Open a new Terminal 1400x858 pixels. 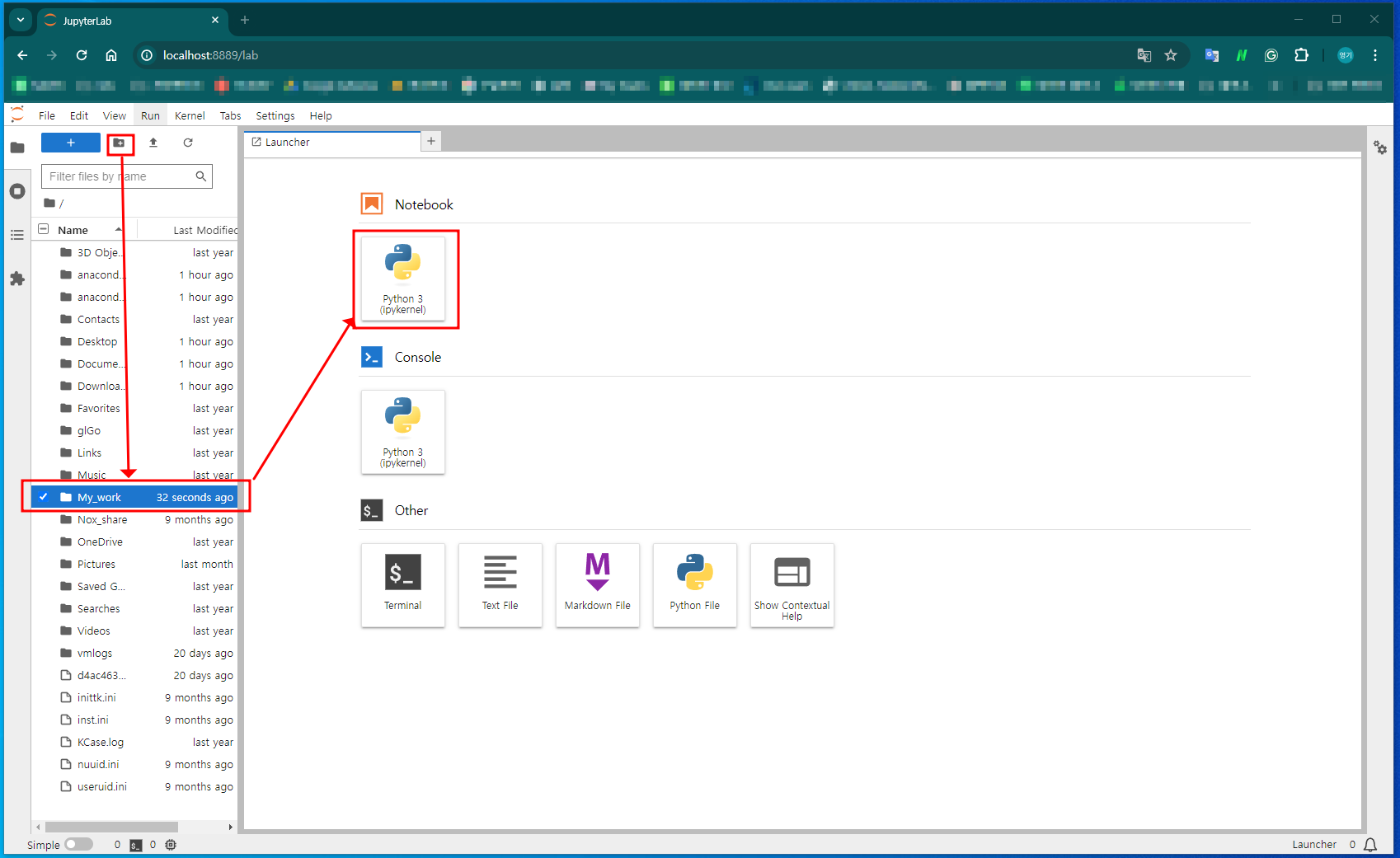[403, 585]
